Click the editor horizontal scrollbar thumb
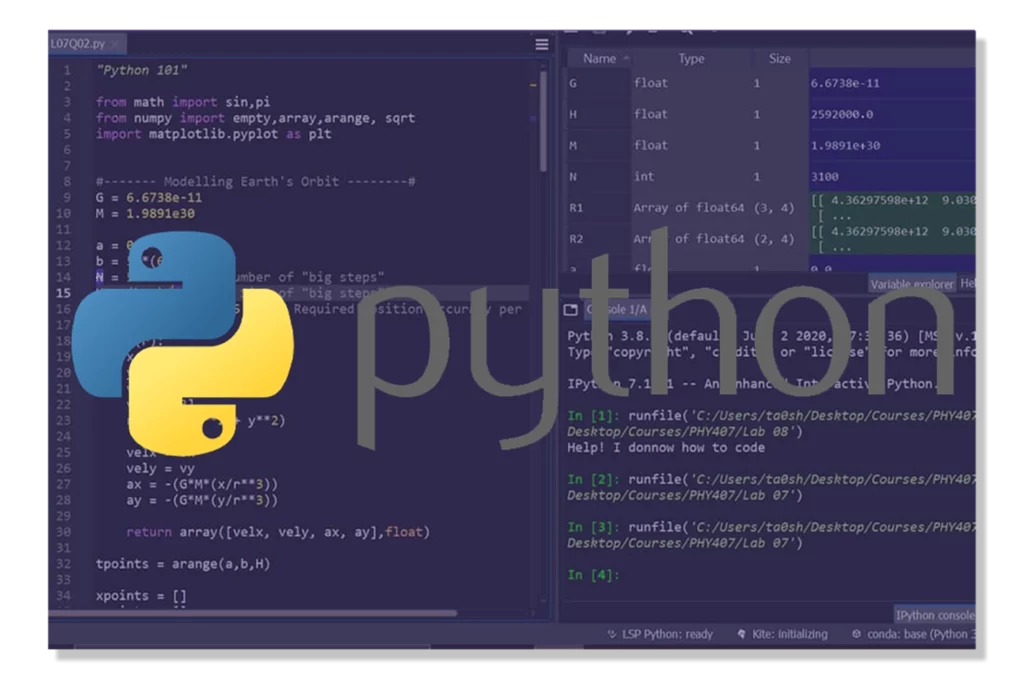This screenshot has height=680, width=1024. 253,613
